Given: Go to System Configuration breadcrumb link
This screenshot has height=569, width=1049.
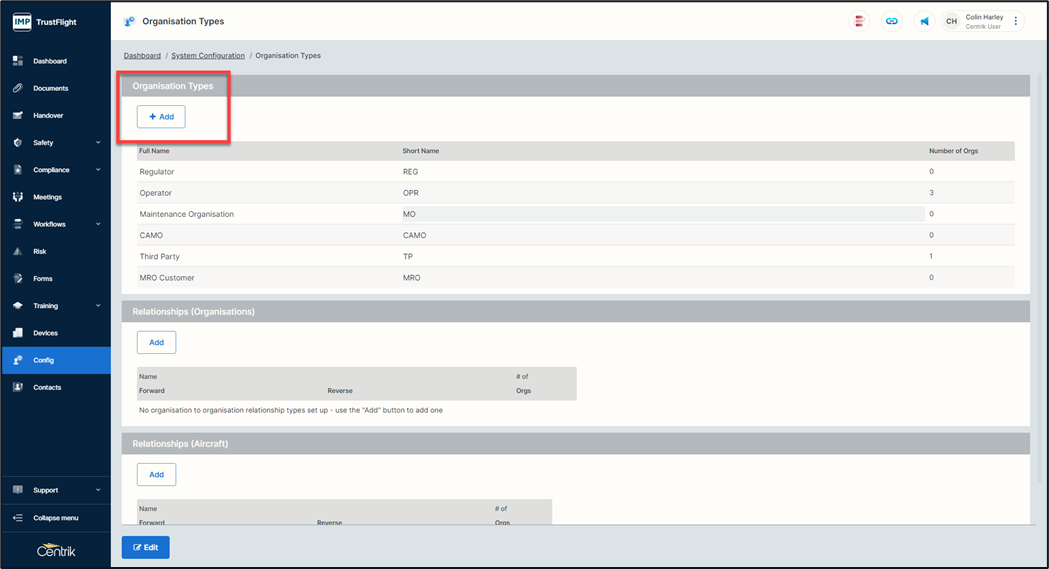Looking at the screenshot, I should [208, 56].
